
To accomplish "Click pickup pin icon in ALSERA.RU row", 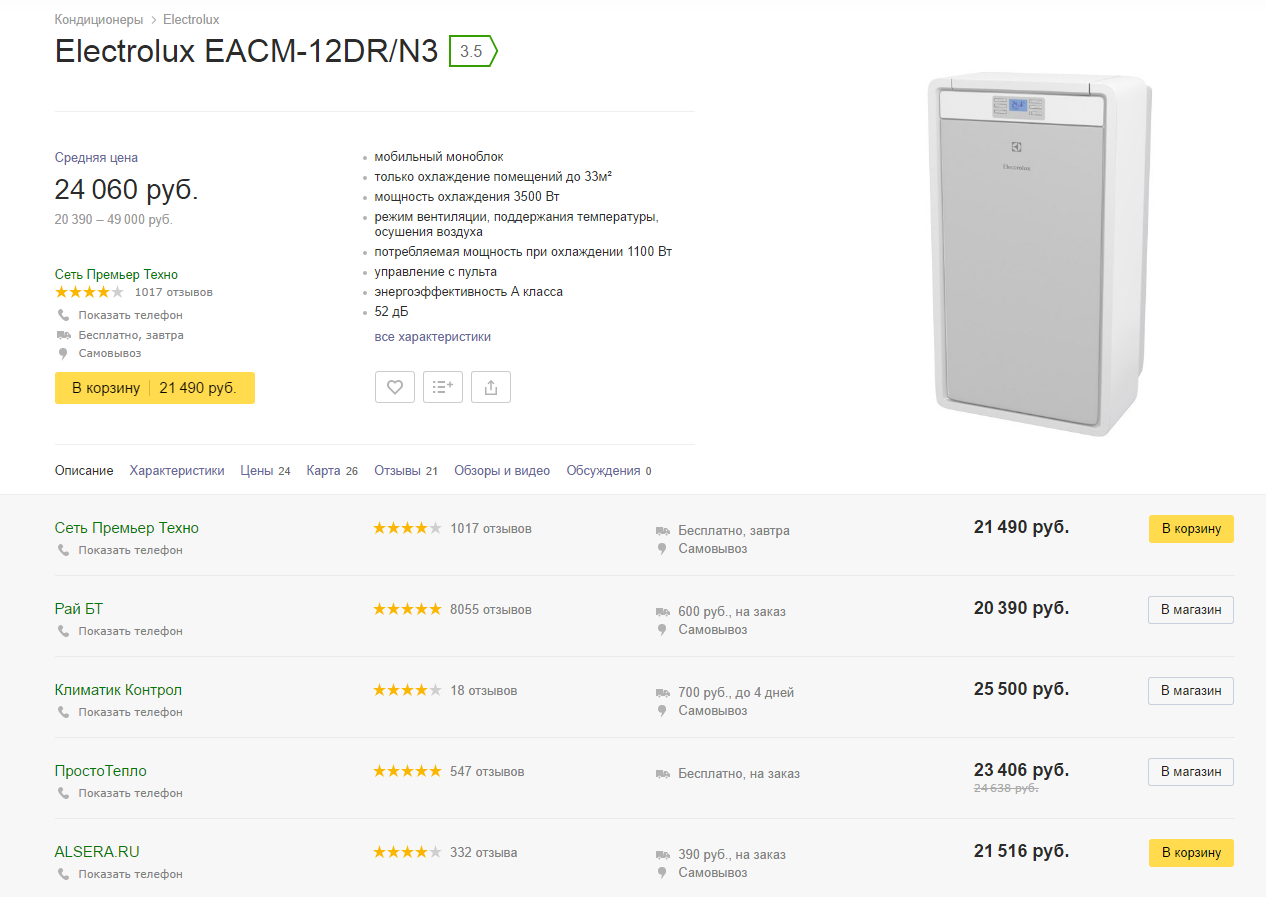I will click(x=662, y=873).
